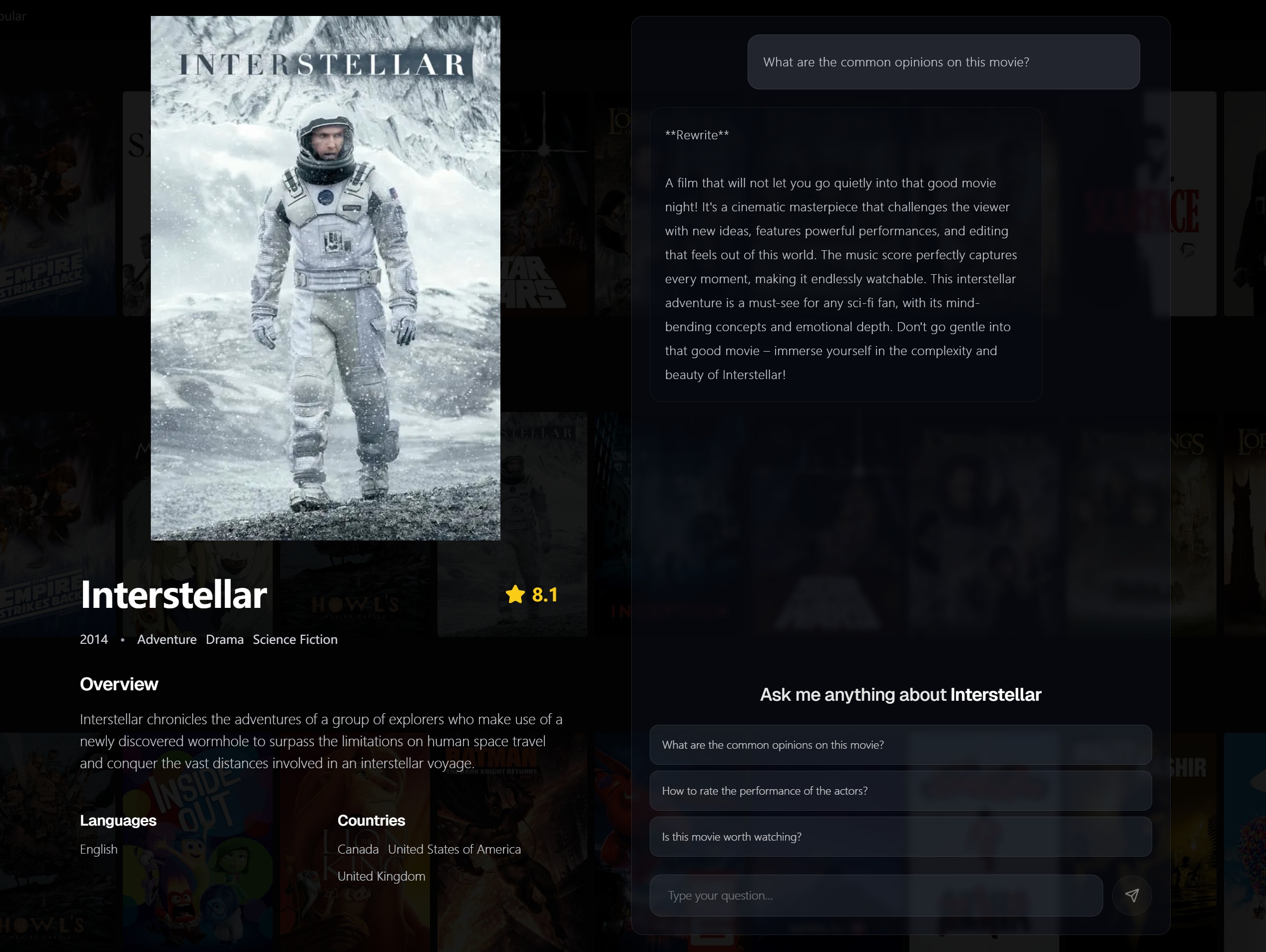Image resolution: width=1266 pixels, height=952 pixels.
Task: Click the send message paper plane icon
Action: coord(1132,896)
